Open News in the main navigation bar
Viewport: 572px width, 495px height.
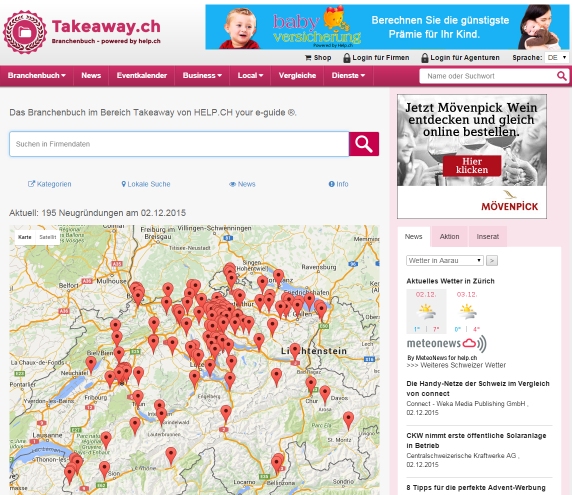point(91,76)
